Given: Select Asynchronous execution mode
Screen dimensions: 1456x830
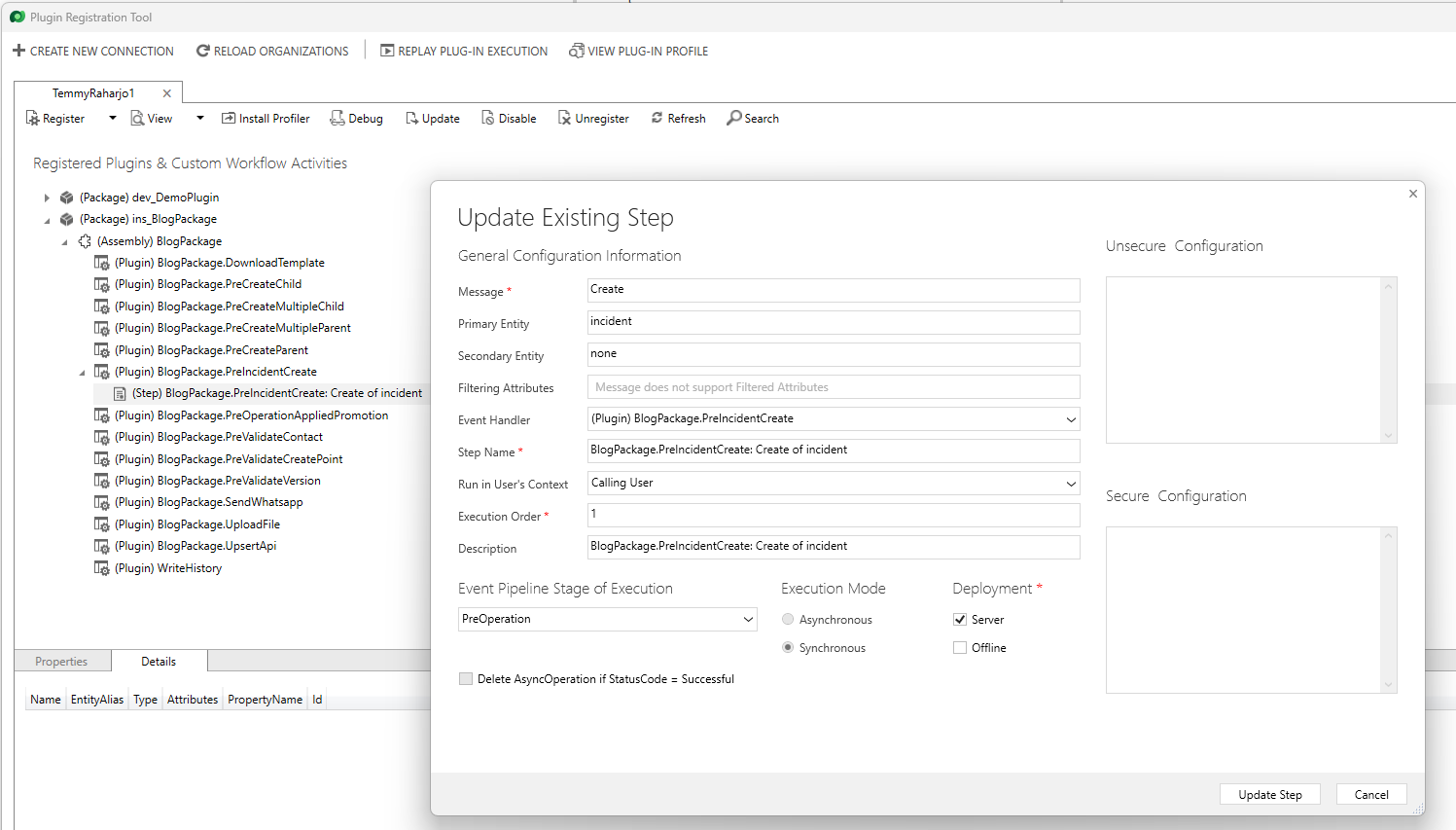Looking at the screenshot, I should point(788,620).
